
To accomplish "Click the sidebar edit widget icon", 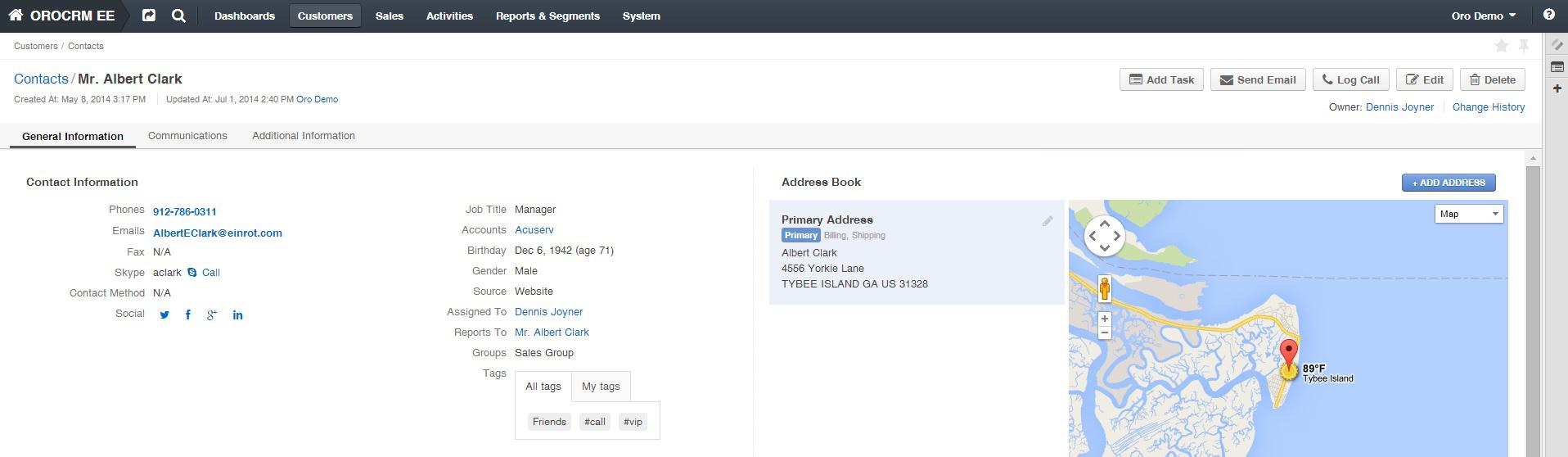I will (x=1557, y=46).
